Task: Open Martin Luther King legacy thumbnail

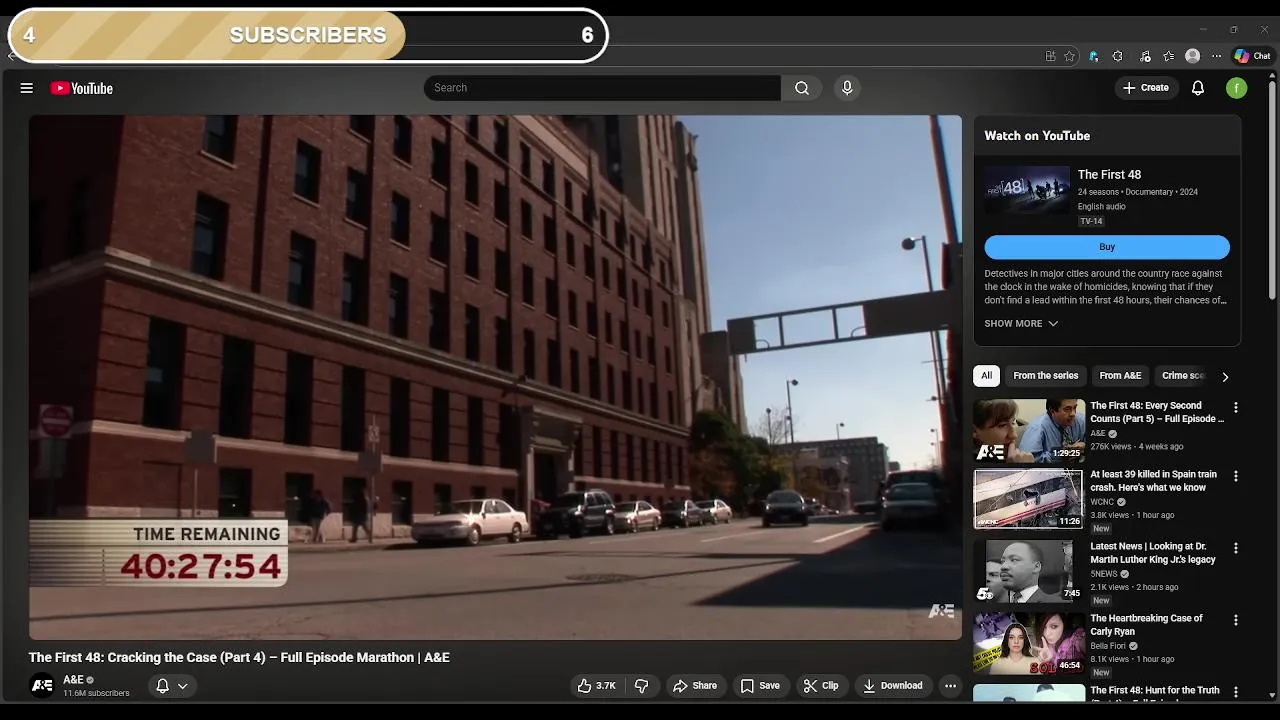Action: pyautogui.click(x=1029, y=571)
